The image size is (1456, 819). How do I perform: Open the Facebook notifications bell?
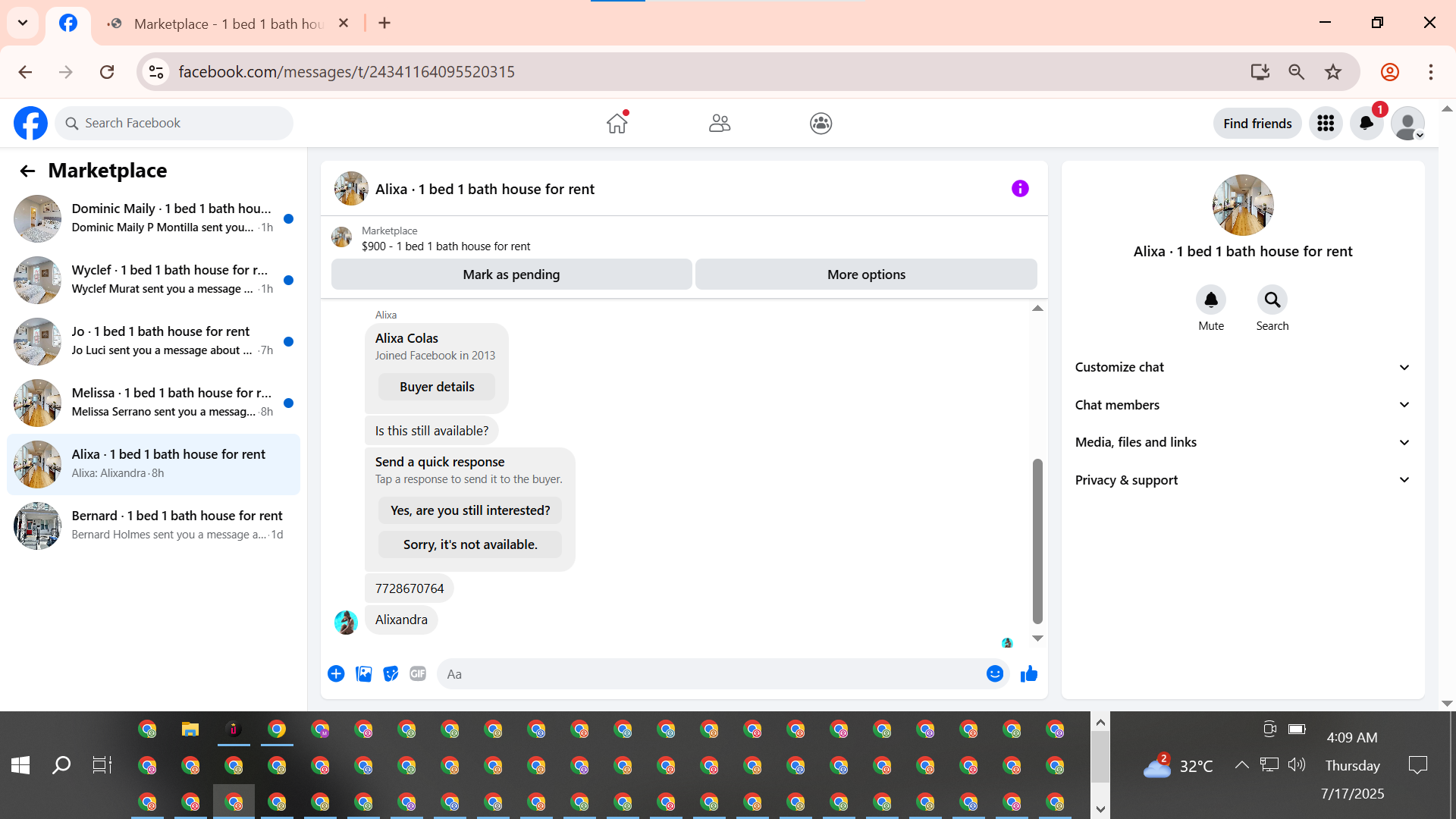1367,124
